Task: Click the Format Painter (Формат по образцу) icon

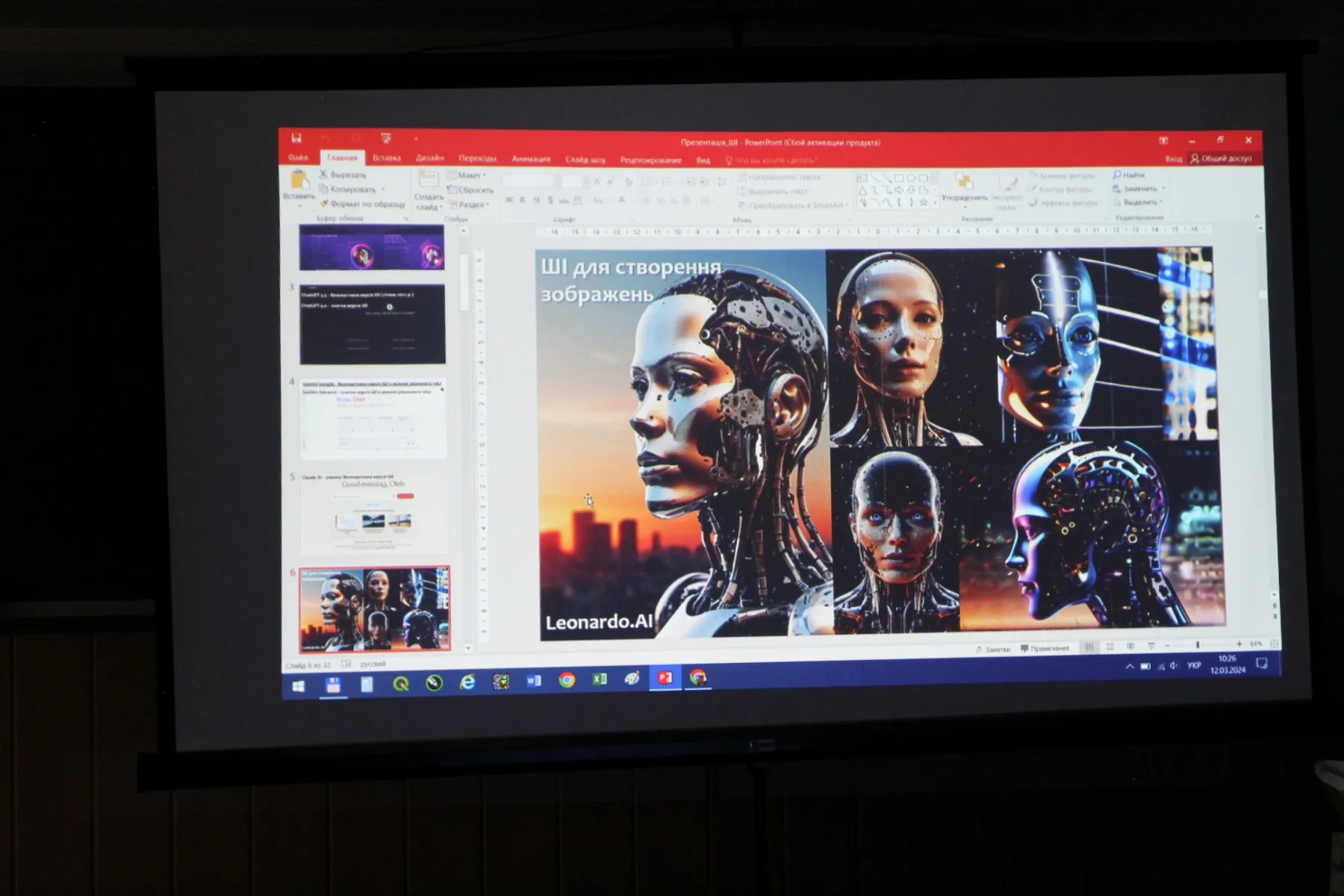Action: coord(324,203)
